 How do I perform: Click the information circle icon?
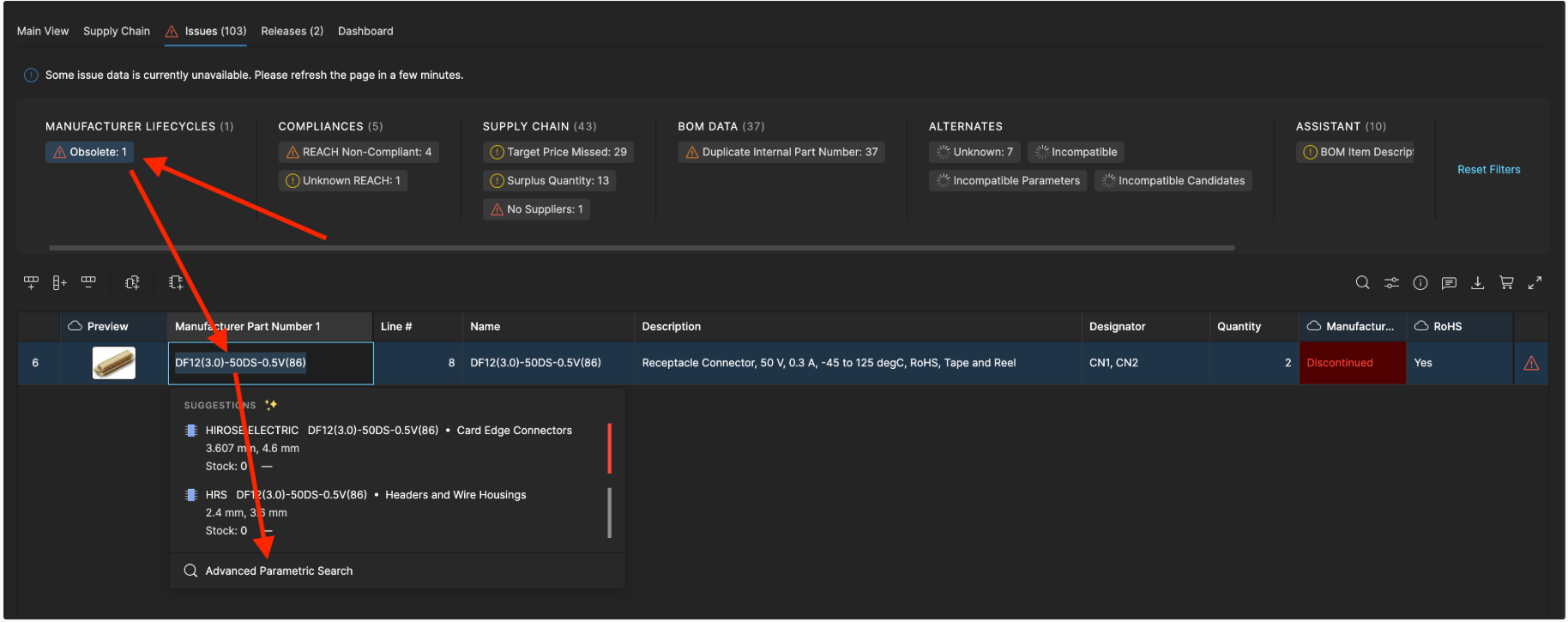1420,282
